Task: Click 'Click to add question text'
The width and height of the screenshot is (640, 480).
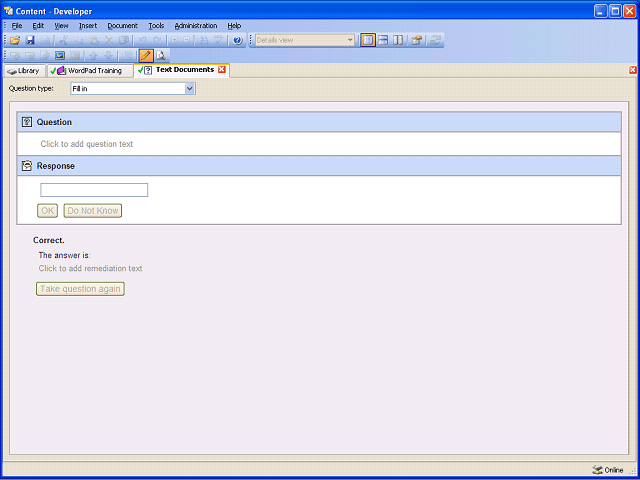Action: coord(87,144)
